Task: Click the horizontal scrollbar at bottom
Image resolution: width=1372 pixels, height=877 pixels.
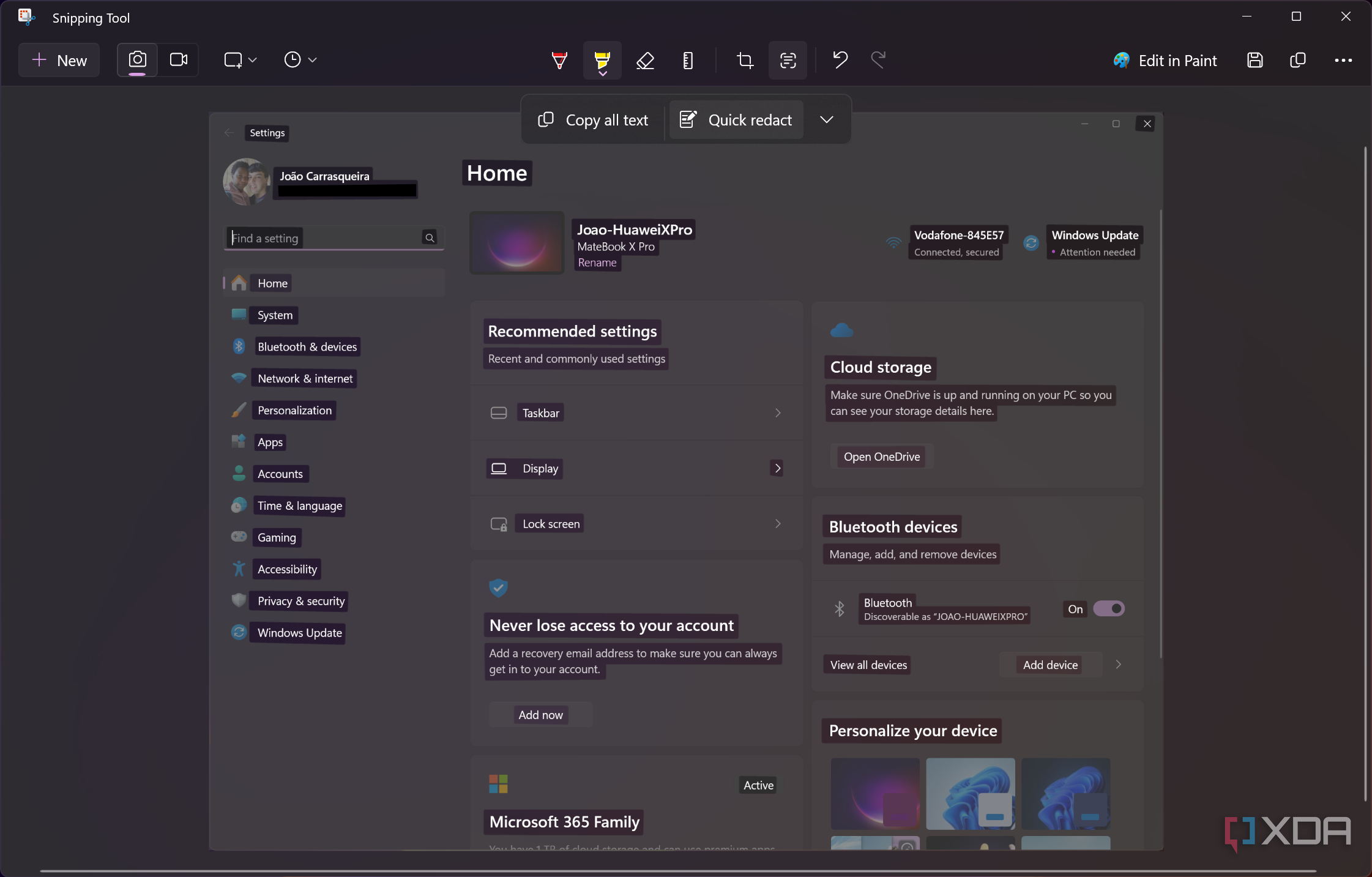Action: tap(678, 871)
